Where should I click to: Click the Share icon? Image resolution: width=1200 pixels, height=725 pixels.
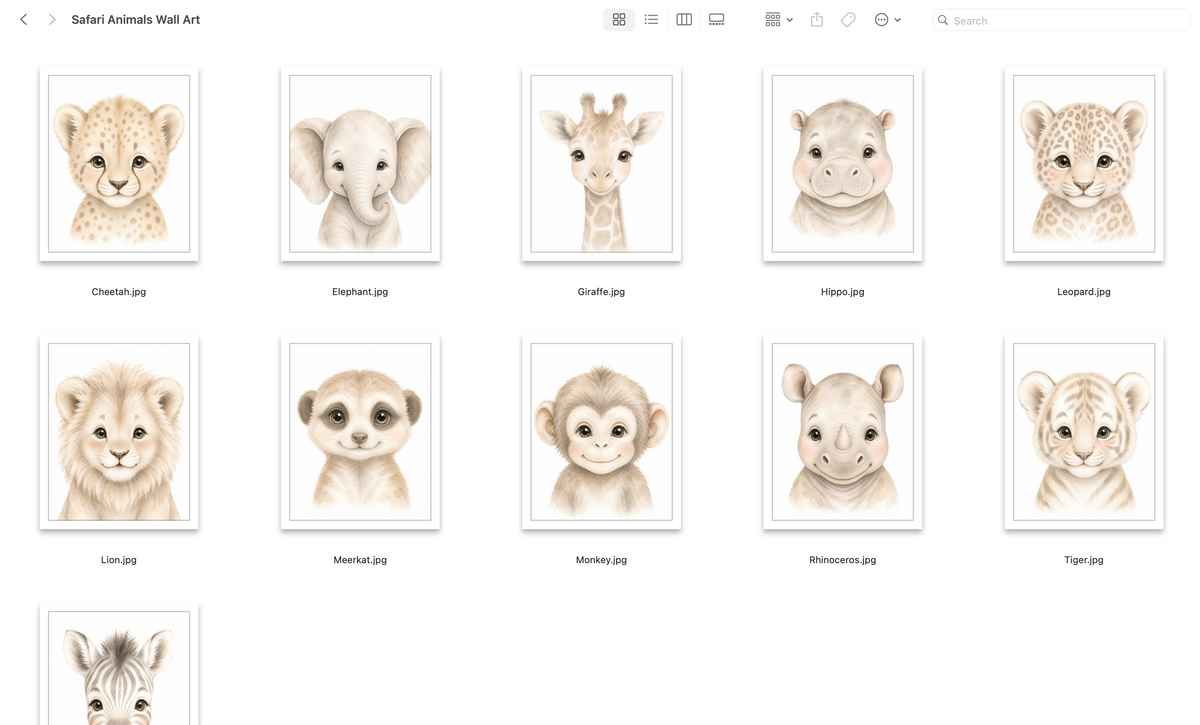click(x=817, y=20)
